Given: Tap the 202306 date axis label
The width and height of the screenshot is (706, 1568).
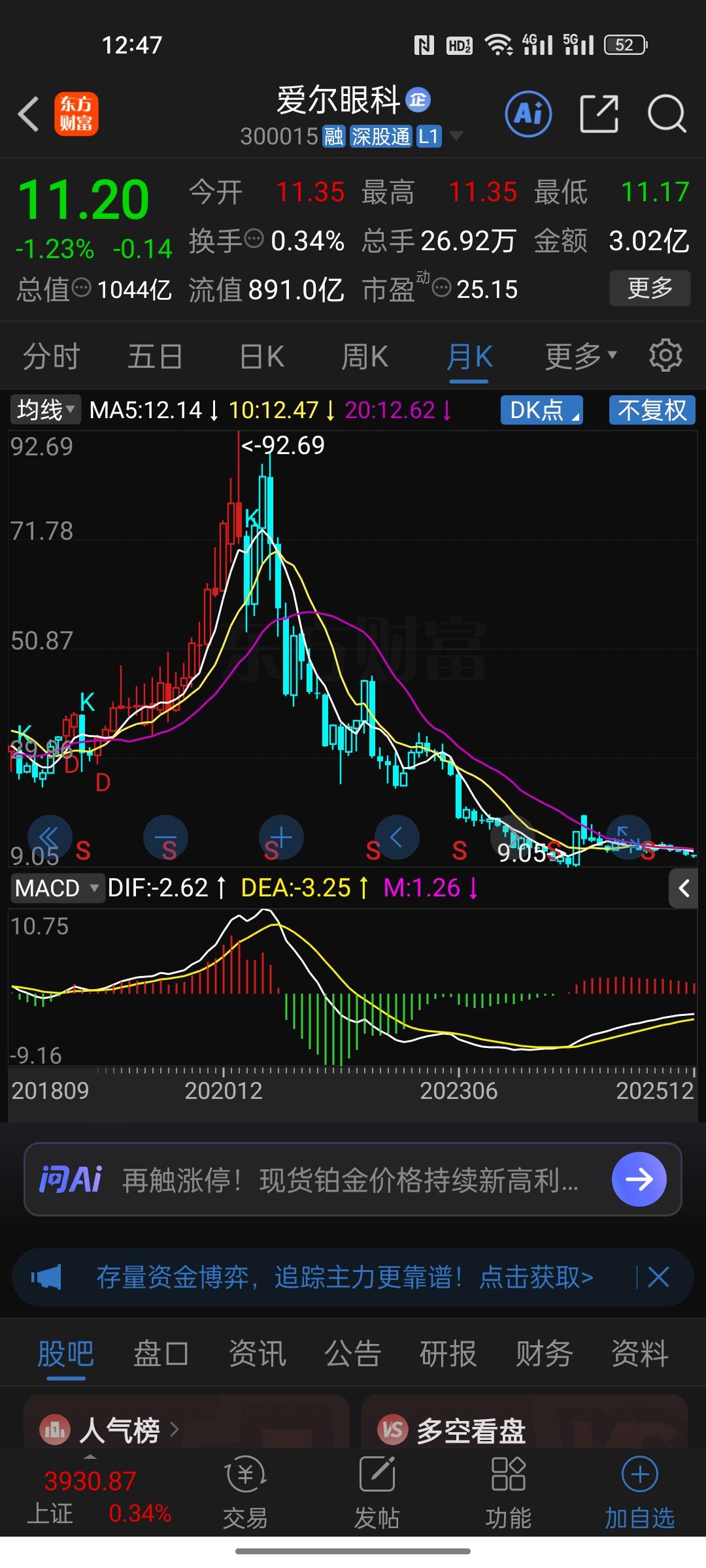Looking at the screenshot, I should click(459, 1090).
